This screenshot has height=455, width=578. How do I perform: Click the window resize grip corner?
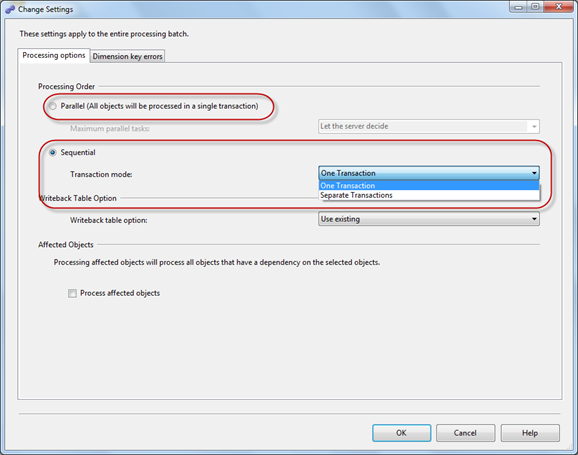pos(571,447)
